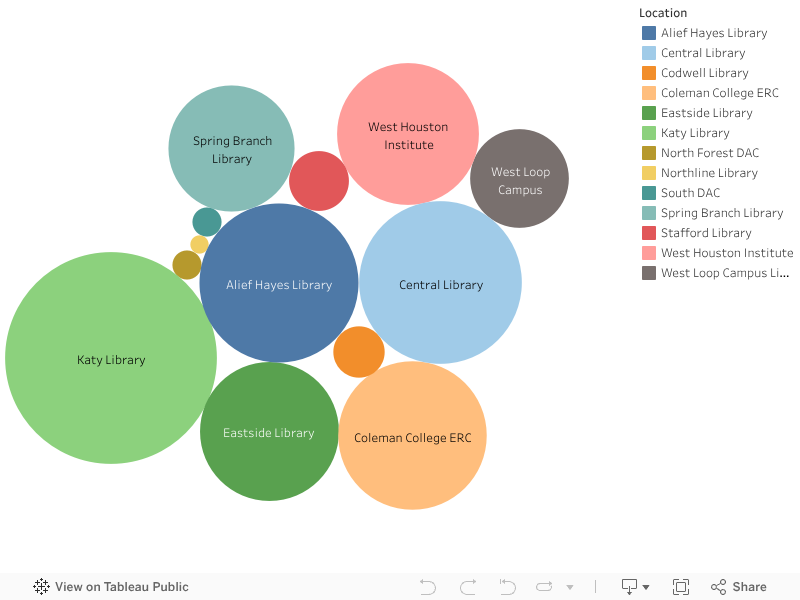The image size is (800, 600).
Task: Open the Share dialog
Action: (x=739, y=587)
